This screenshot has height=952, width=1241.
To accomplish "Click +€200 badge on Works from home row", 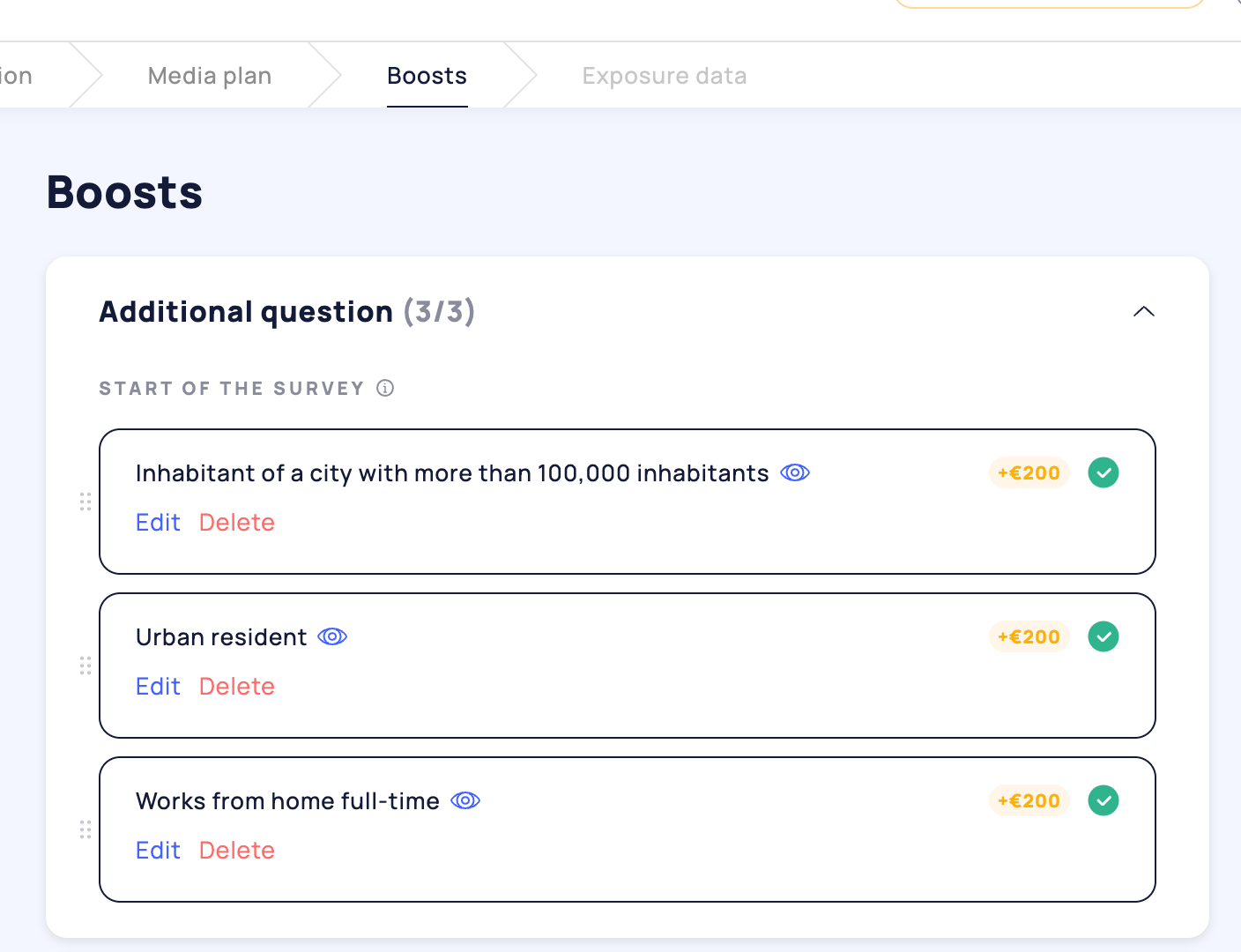I will 1029,800.
